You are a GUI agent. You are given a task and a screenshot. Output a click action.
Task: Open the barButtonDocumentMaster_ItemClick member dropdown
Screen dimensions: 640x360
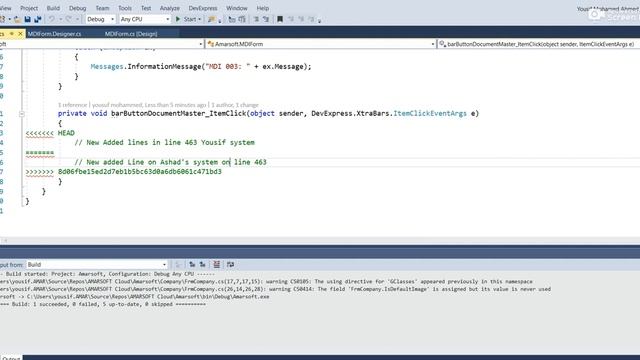point(538,44)
